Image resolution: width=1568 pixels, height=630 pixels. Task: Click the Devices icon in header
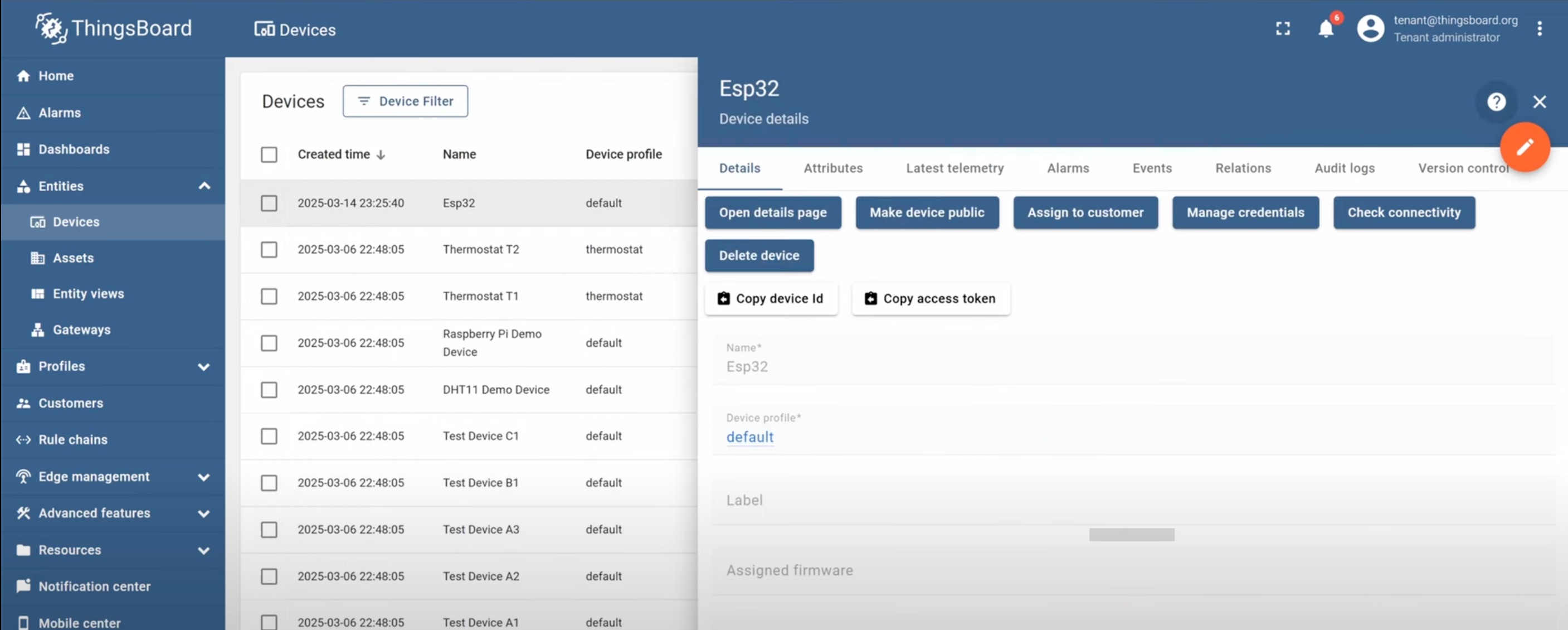pos(264,29)
